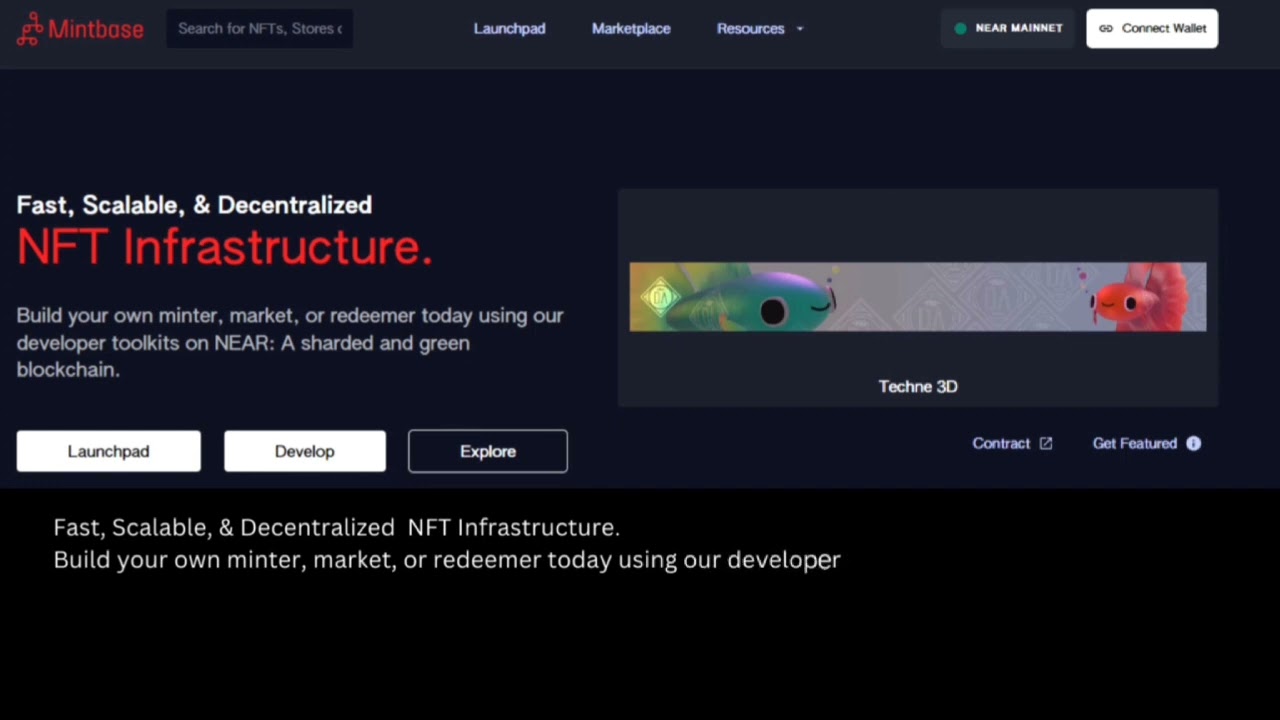
Task: Click the info icon beside Get Featured
Action: tap(1193, 443)
